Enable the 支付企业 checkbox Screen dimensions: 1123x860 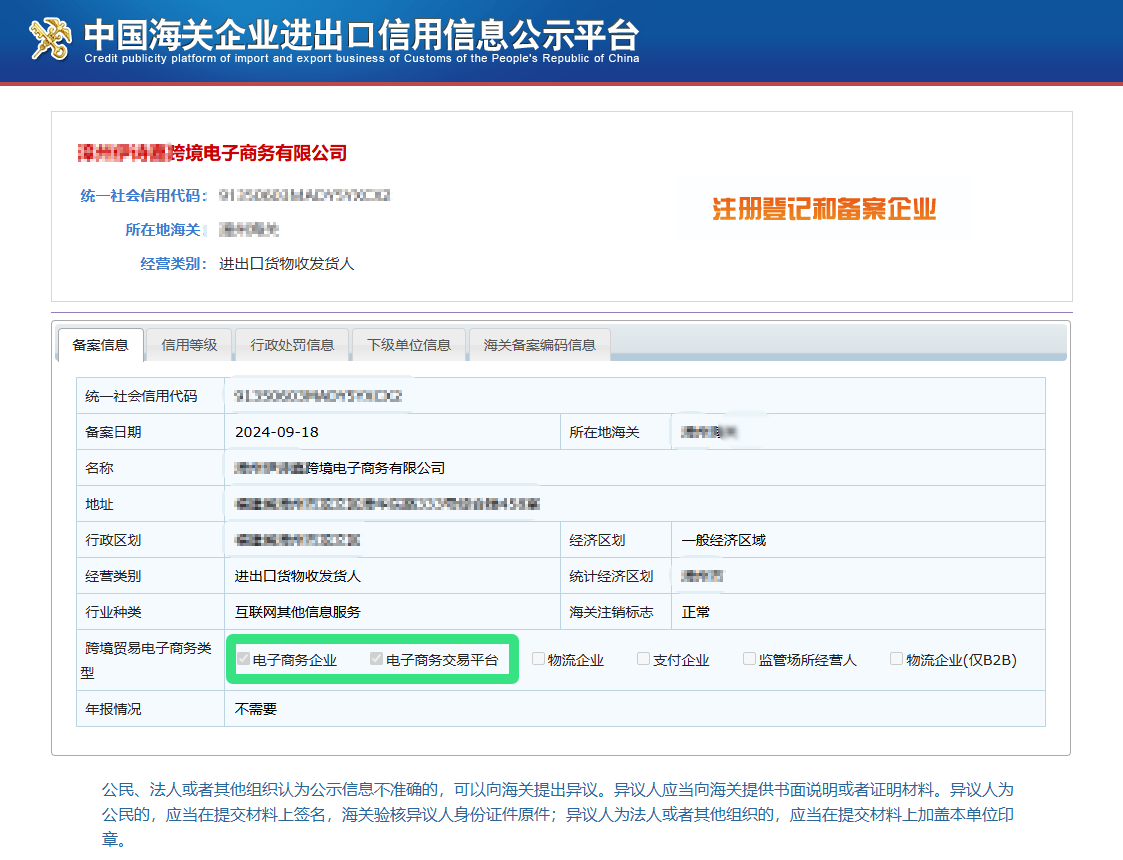click(x=643, y=659)
